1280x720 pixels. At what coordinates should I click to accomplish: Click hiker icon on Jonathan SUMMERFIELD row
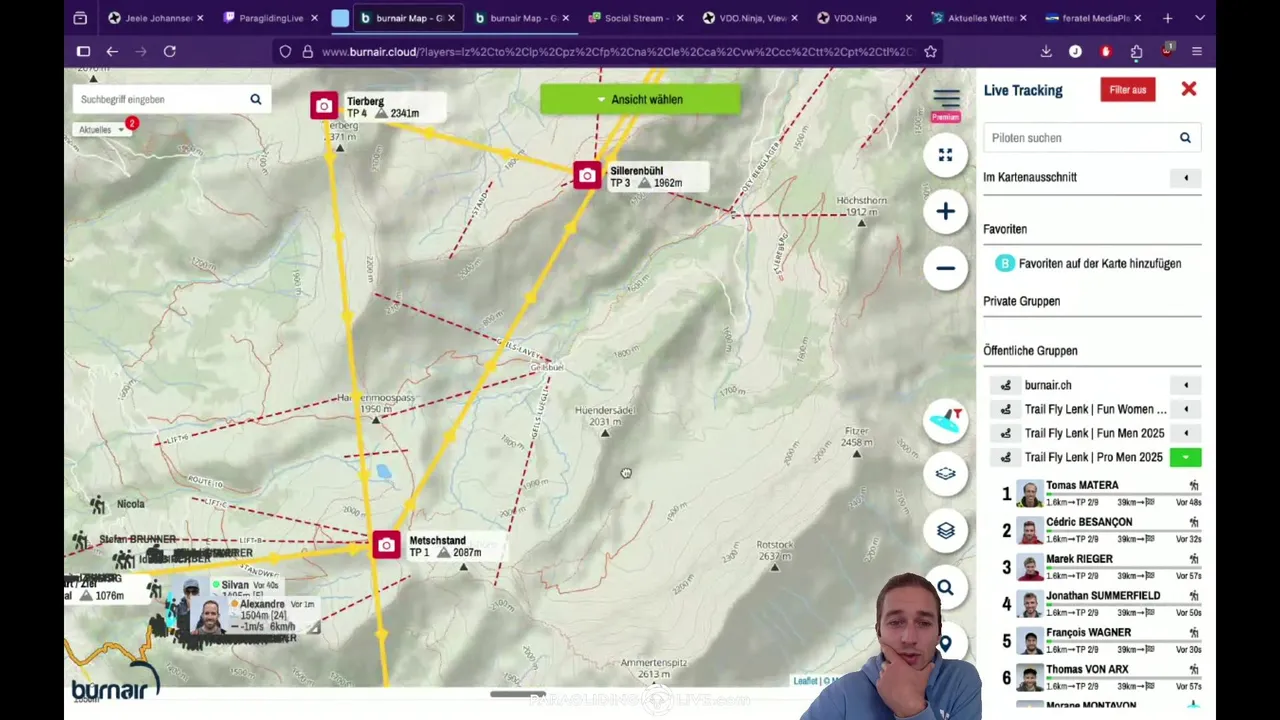[x=1194, y=596]
